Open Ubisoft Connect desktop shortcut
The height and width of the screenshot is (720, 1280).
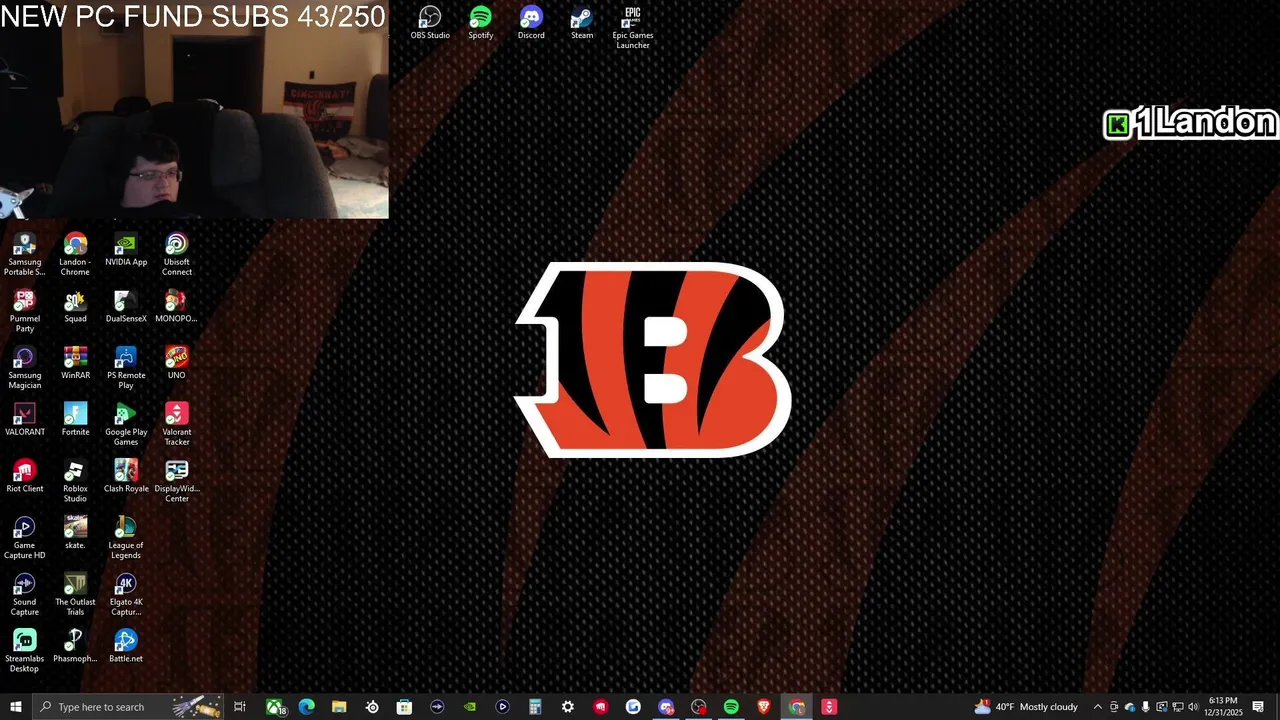tap(177, 255)
